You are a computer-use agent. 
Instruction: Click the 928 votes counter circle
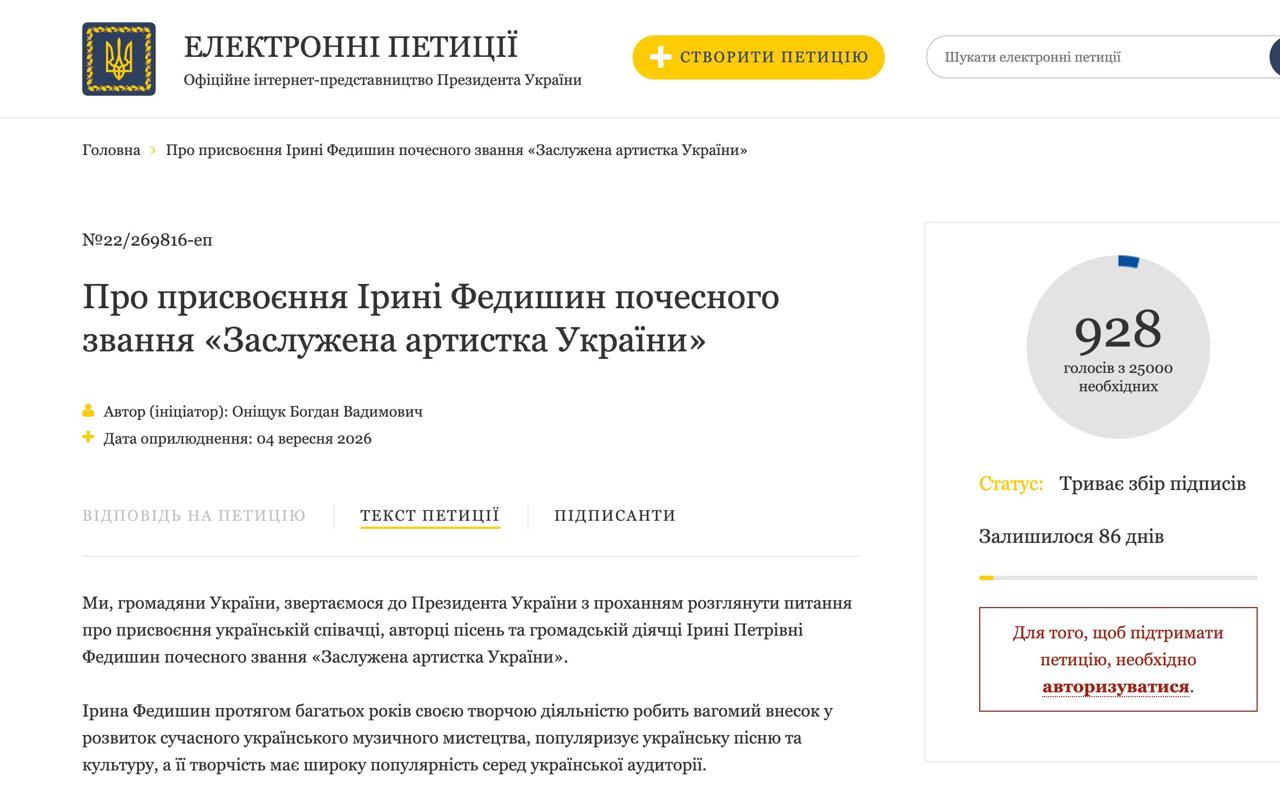pyautogui.click(x=1118, y=347)
